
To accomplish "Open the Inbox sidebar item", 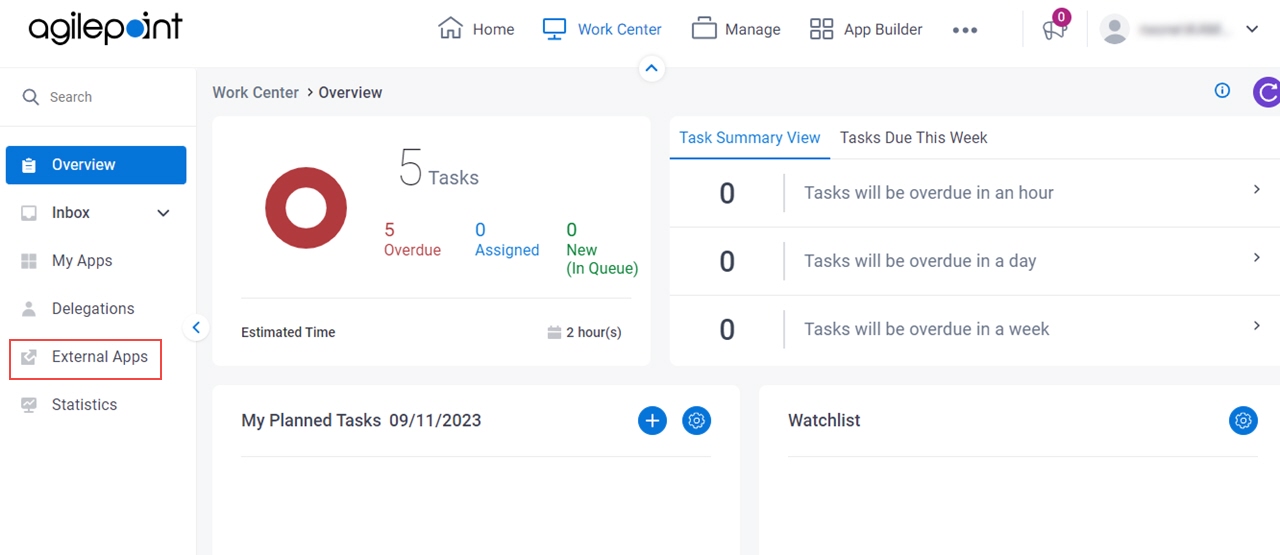I will [96, 213].
